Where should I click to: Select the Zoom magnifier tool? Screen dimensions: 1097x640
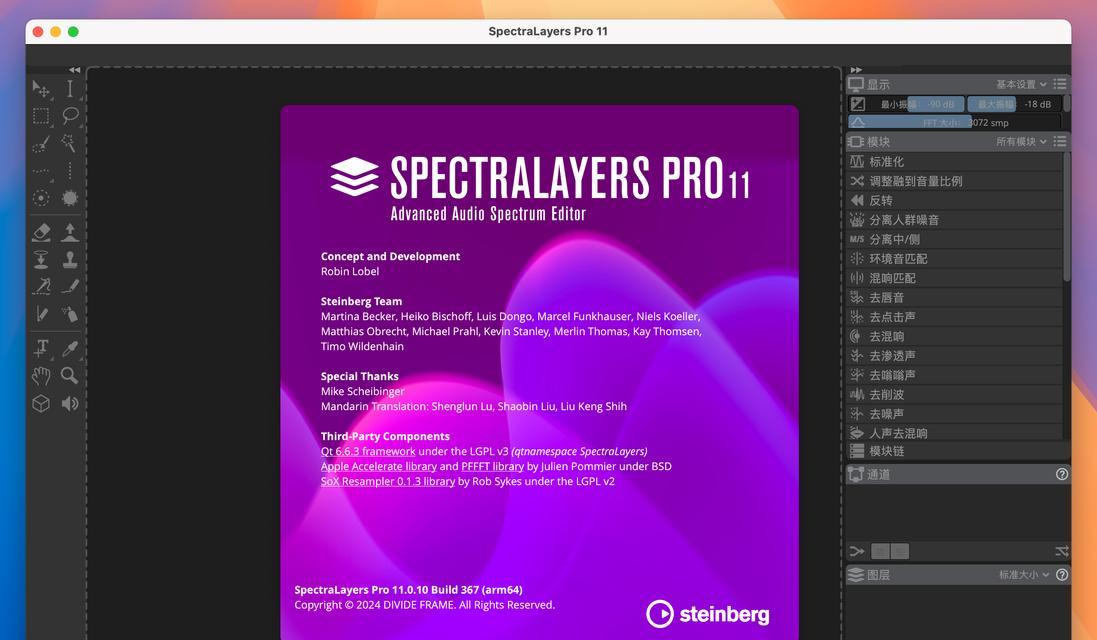point(69,376)
